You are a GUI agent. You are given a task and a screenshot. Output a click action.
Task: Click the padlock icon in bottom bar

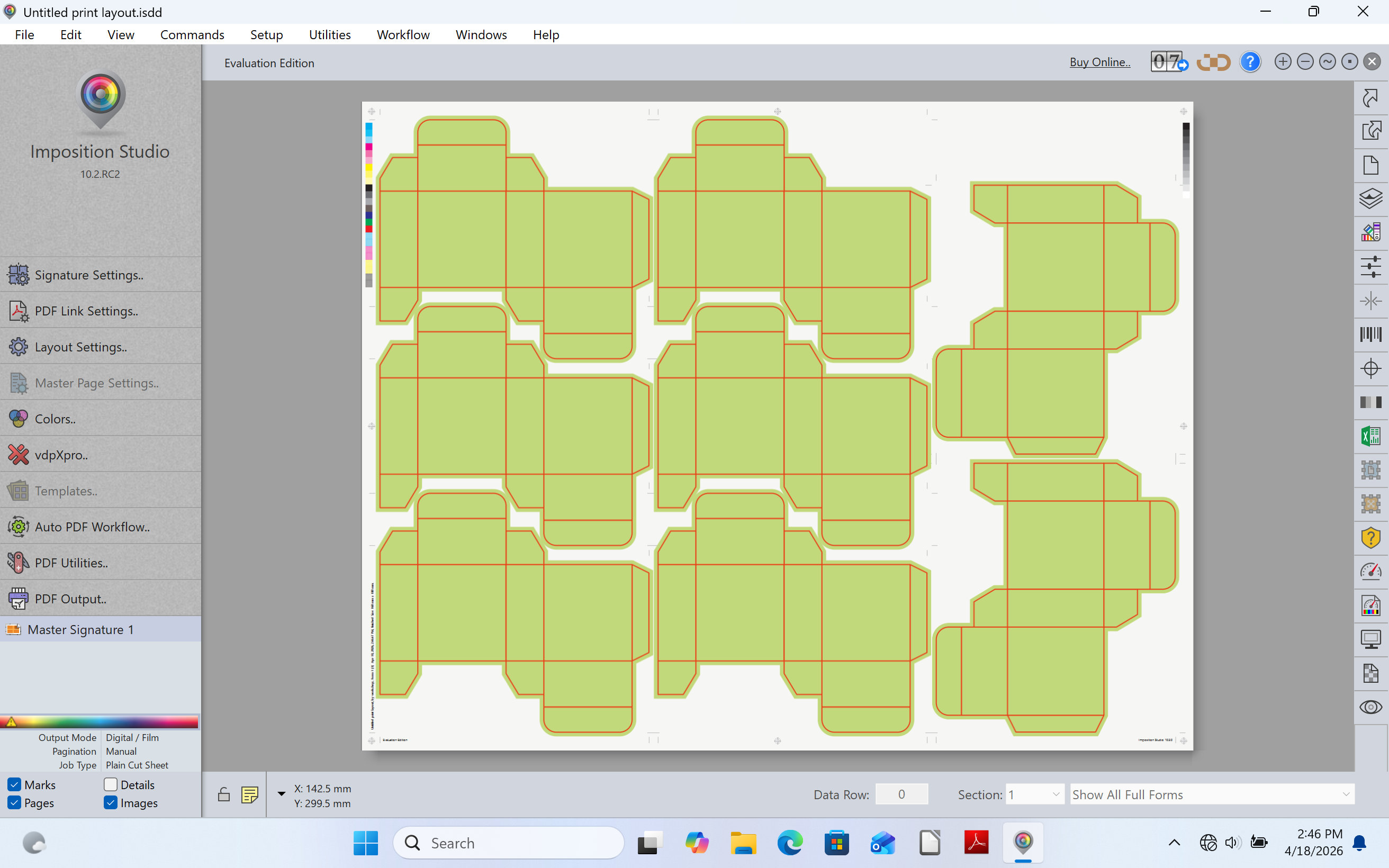coord(224,794)
